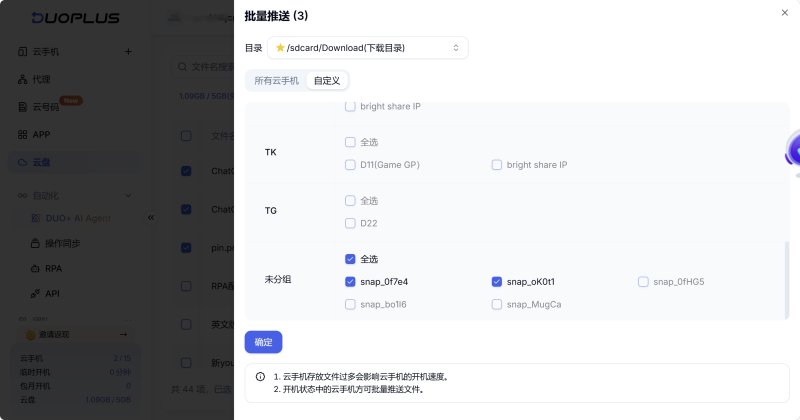The height and width of the screenshot is (420, 800).
Task: Collapse sidebar with double-chevron icon
Action: click(x=151, y=217)
